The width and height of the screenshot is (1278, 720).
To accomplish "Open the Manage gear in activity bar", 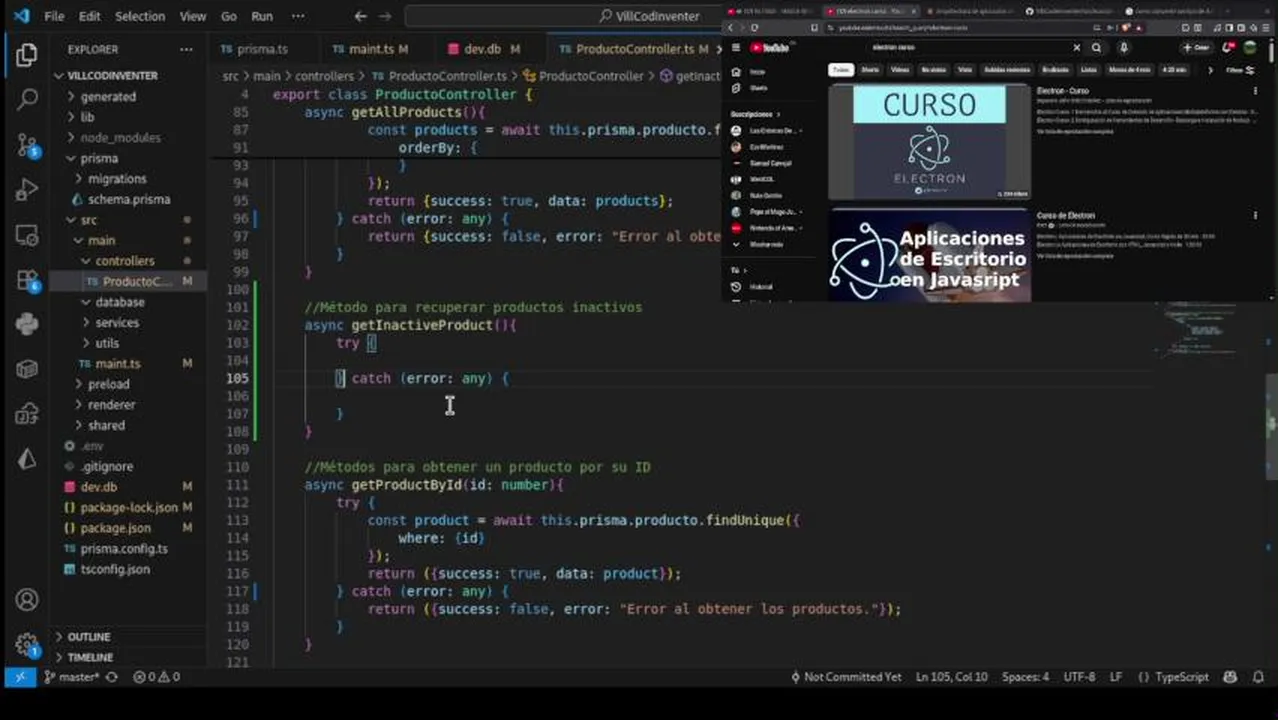I will click(x=27, y=644).
